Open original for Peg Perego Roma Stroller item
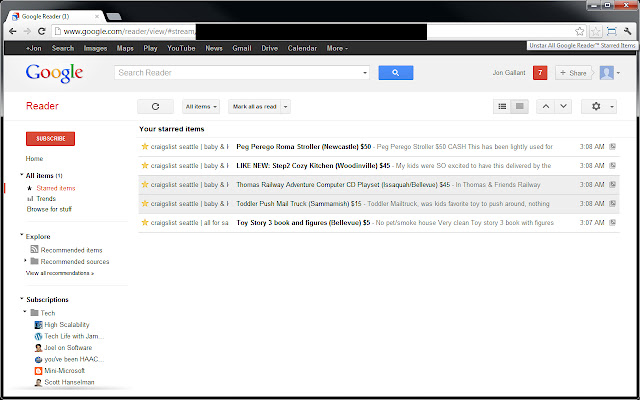 (612, 147)
